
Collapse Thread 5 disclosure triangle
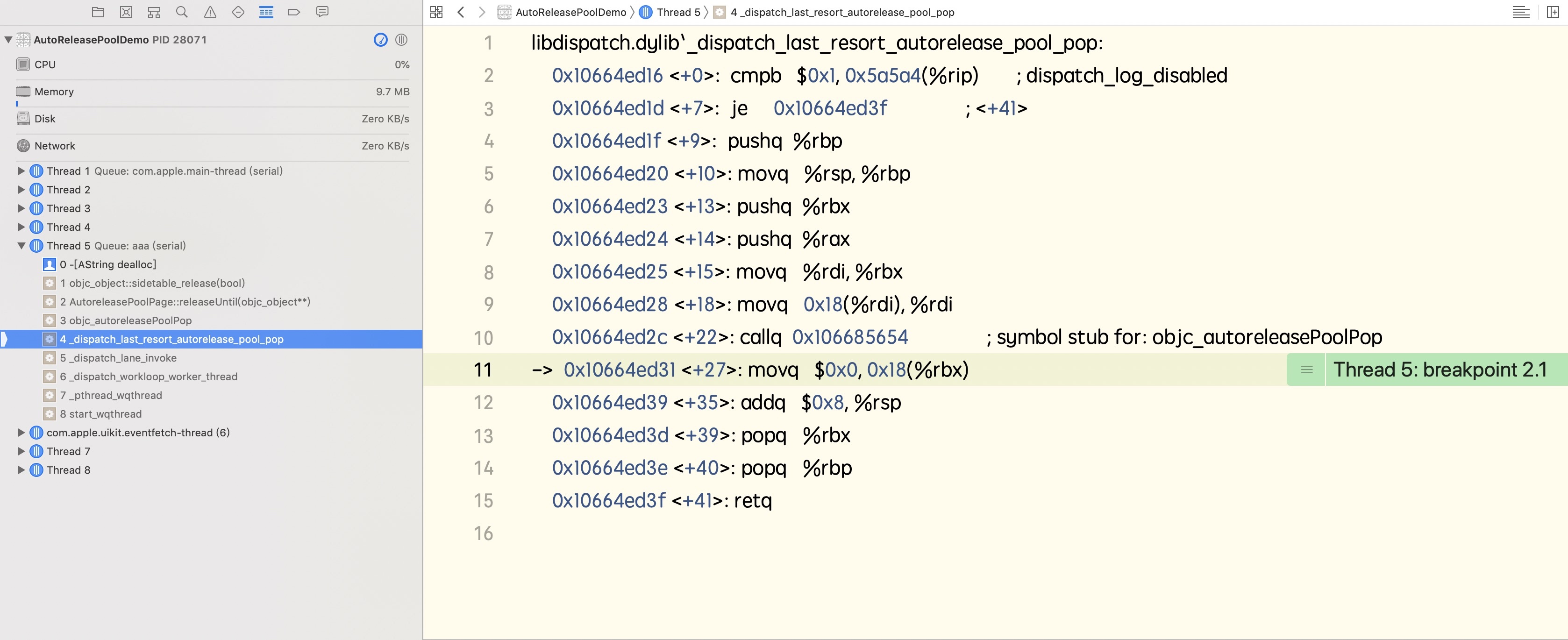[x=21, y=246]
